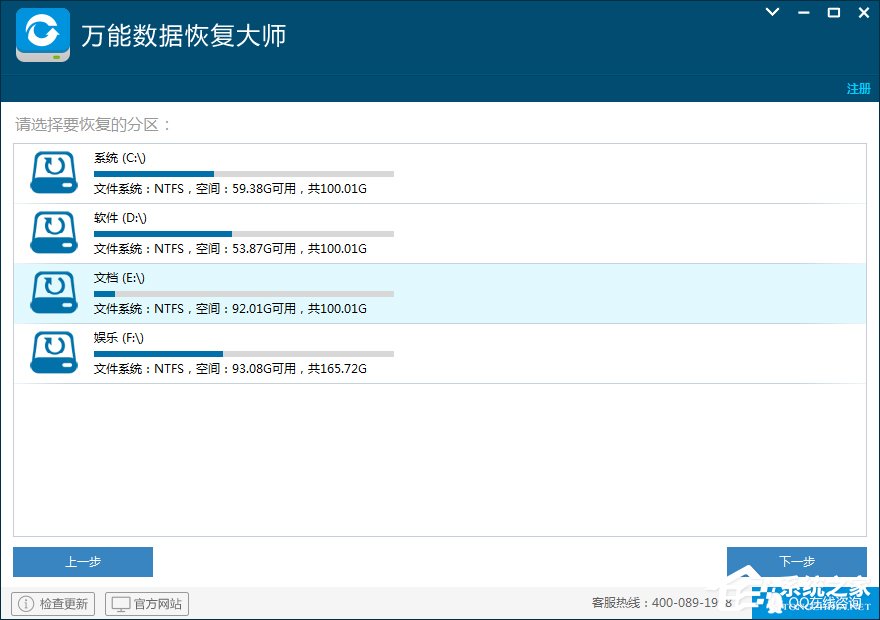Minimize the recovery window
This screenshot has height=620, width=880.
[803, 12]
